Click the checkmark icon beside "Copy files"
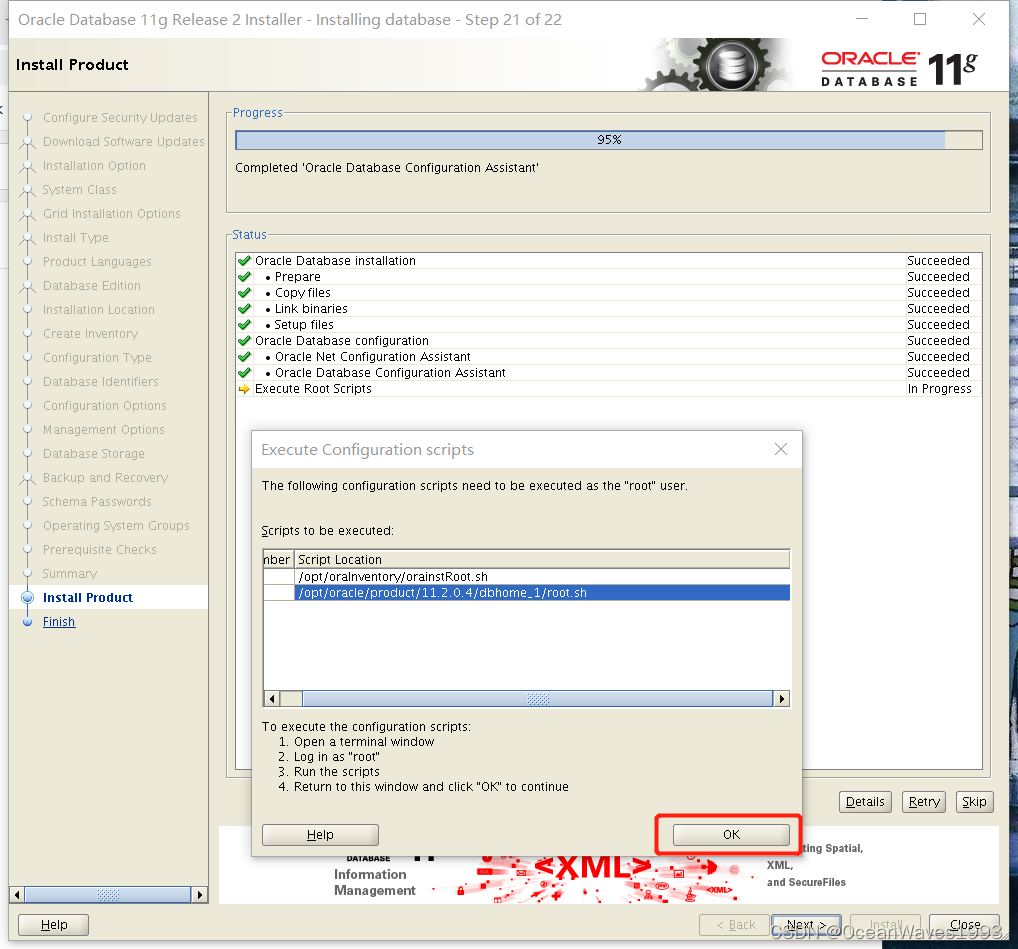The height and width of the screenshot is (949, 1018). point(243,292)
